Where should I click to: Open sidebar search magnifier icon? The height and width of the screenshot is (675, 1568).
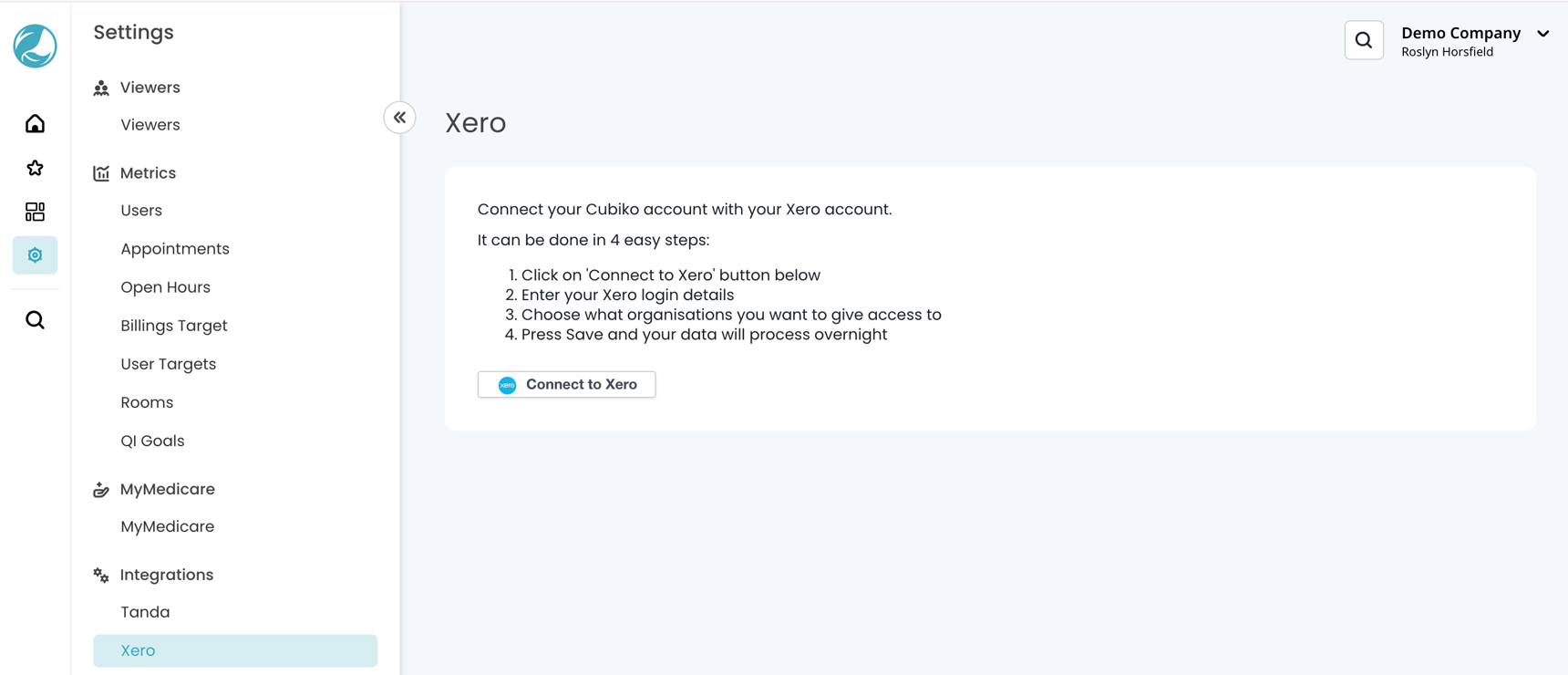click(x=34, y=319)
